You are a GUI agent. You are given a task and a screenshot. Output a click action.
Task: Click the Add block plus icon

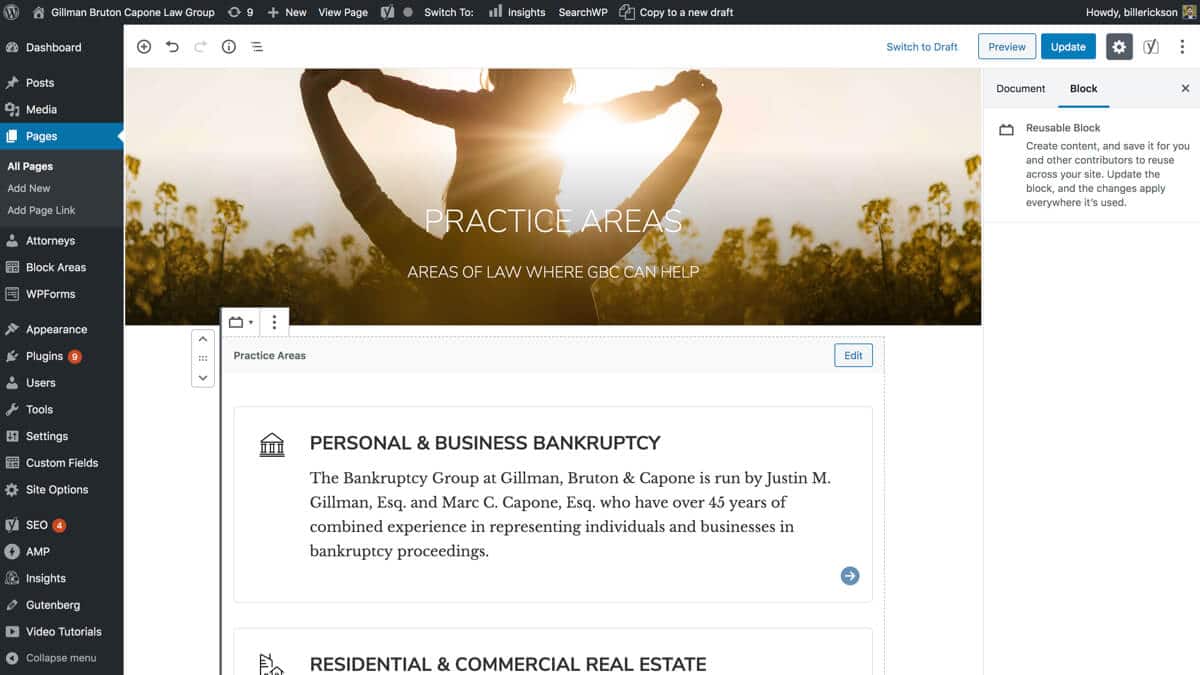tap(144, 47)
